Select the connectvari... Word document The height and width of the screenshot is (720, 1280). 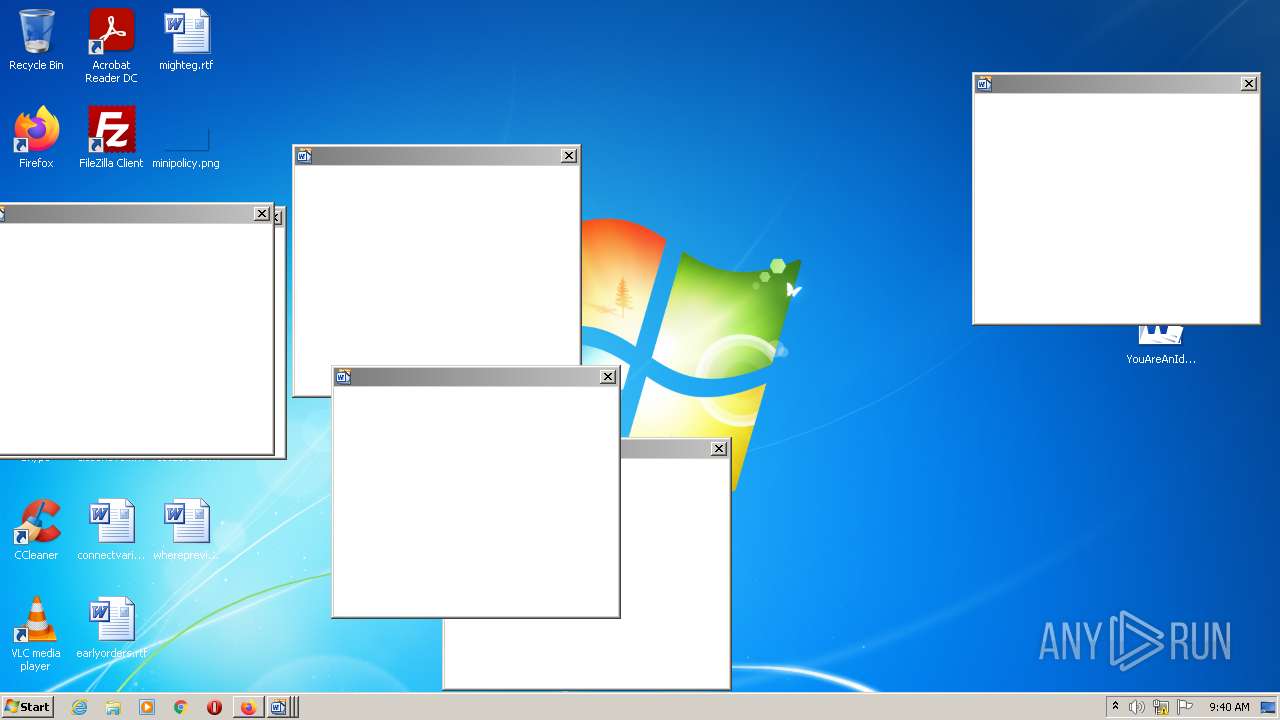pyautogui.click(x=111, y=530)
